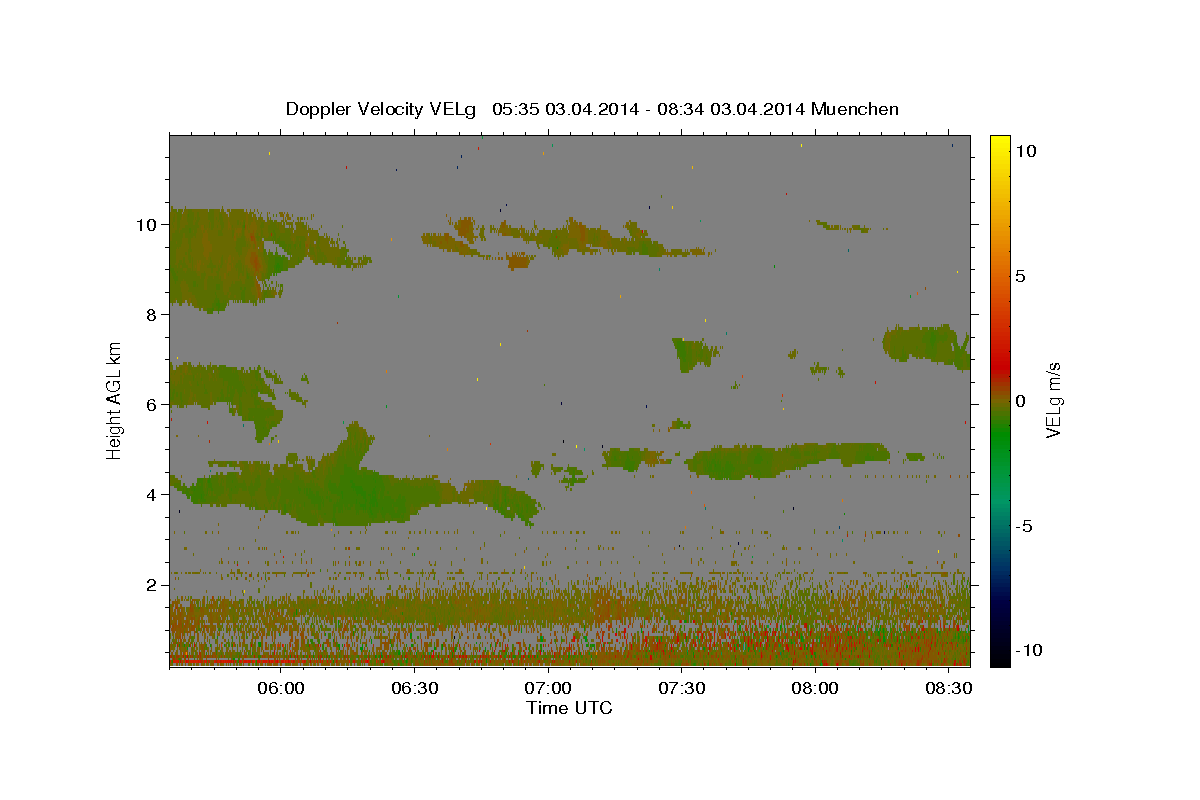Image resolution: width=1200 pixels, height=800 pixels.
Task: Click the 'Time UTC' axis label
Action: point(569,708)
